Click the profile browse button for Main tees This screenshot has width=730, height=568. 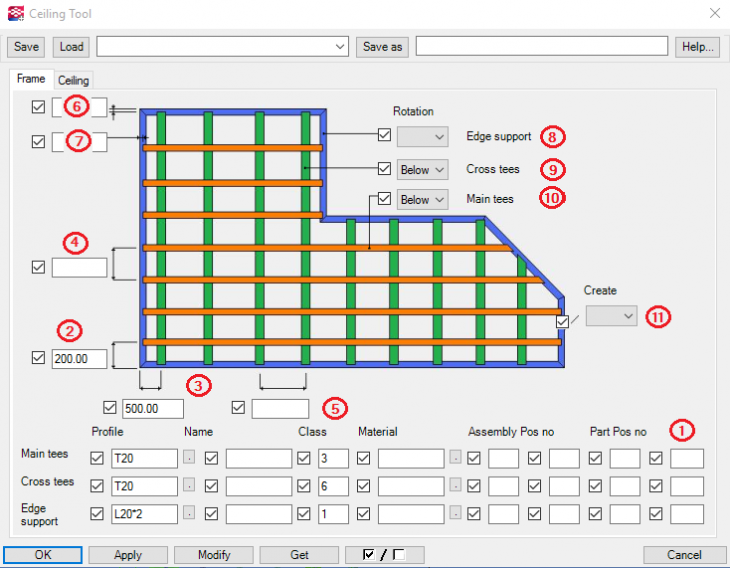click(188, 459)
